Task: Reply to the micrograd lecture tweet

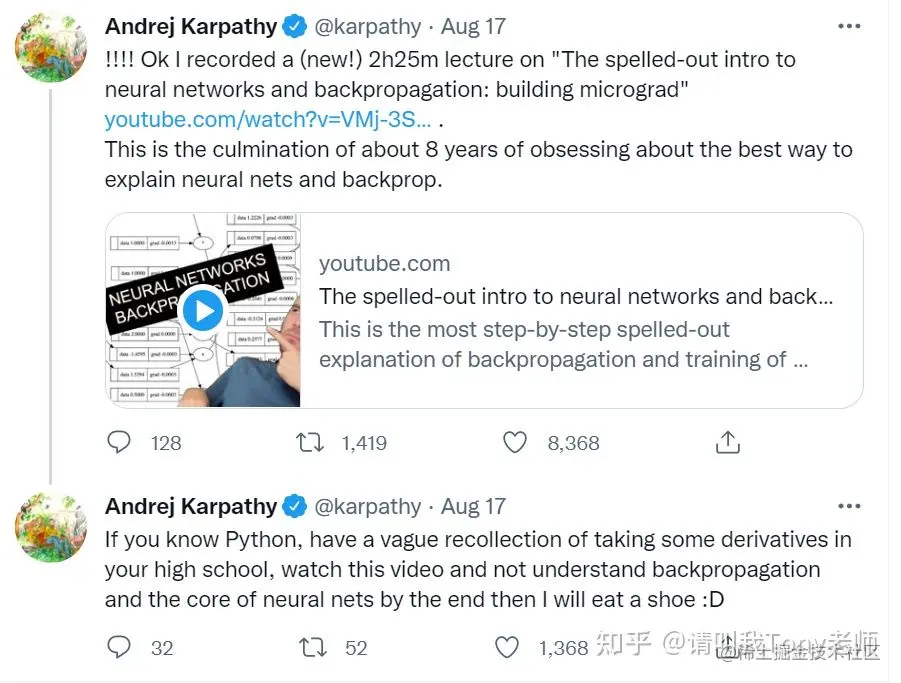Action: tap(119, 442)
